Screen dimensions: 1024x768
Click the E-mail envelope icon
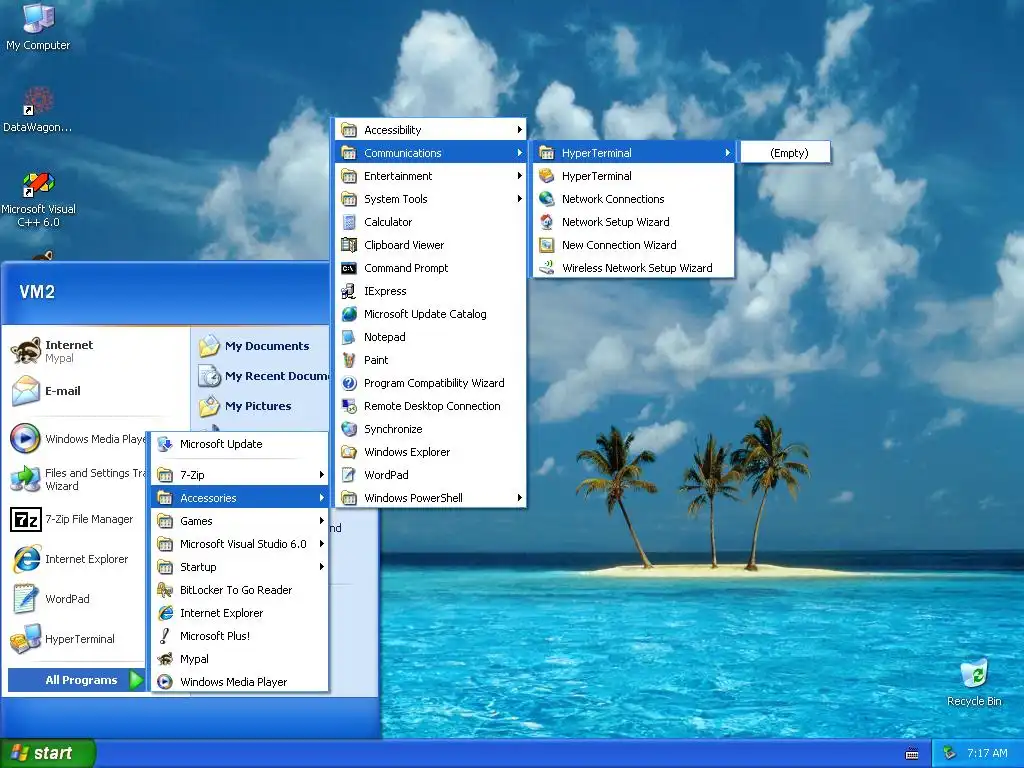coord(26,391)
